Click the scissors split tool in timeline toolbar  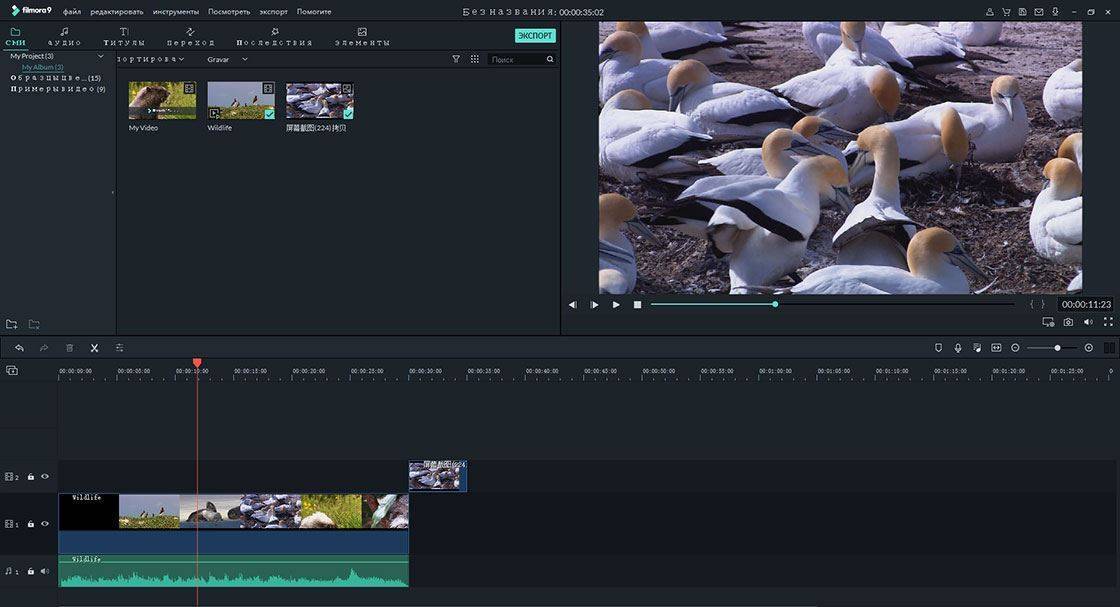94,348
